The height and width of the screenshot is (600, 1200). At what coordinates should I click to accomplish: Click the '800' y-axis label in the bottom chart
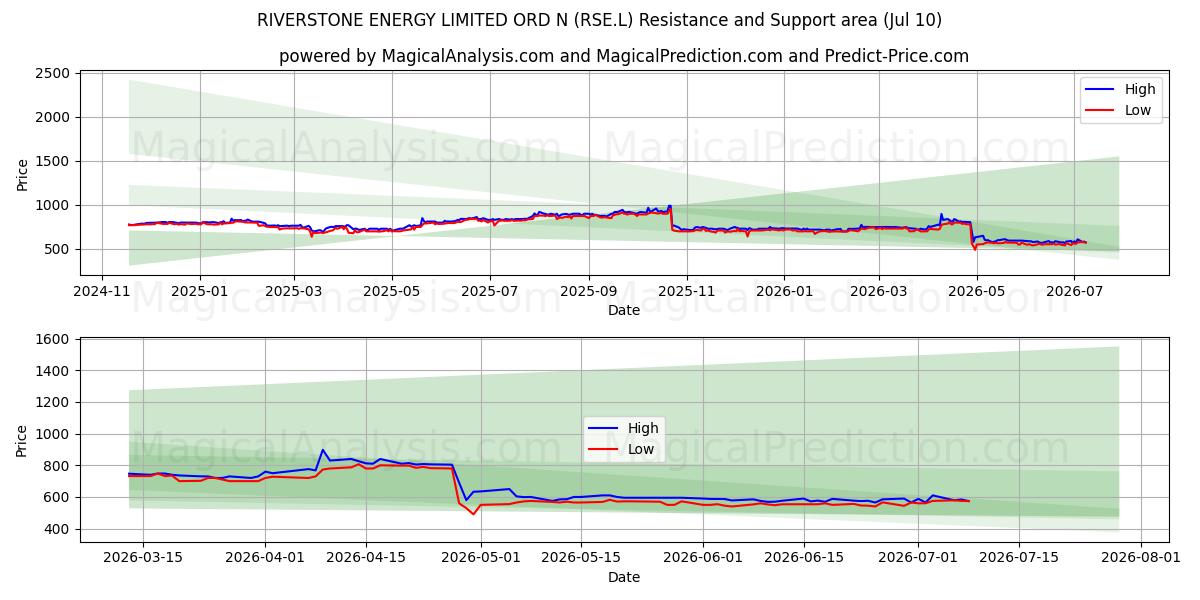point(56,466)
